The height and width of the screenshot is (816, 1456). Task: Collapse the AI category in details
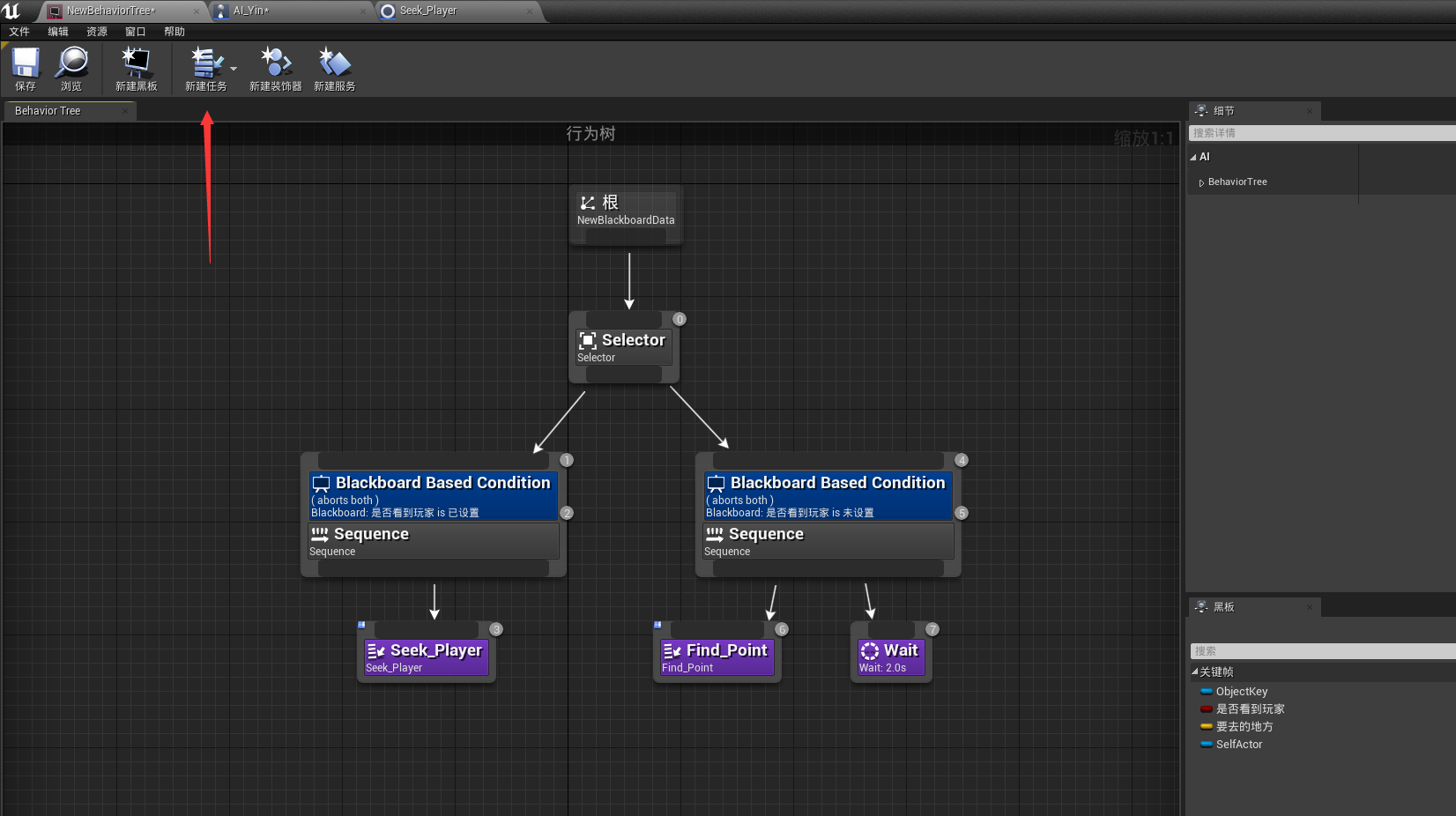(x=1193, y=158)
